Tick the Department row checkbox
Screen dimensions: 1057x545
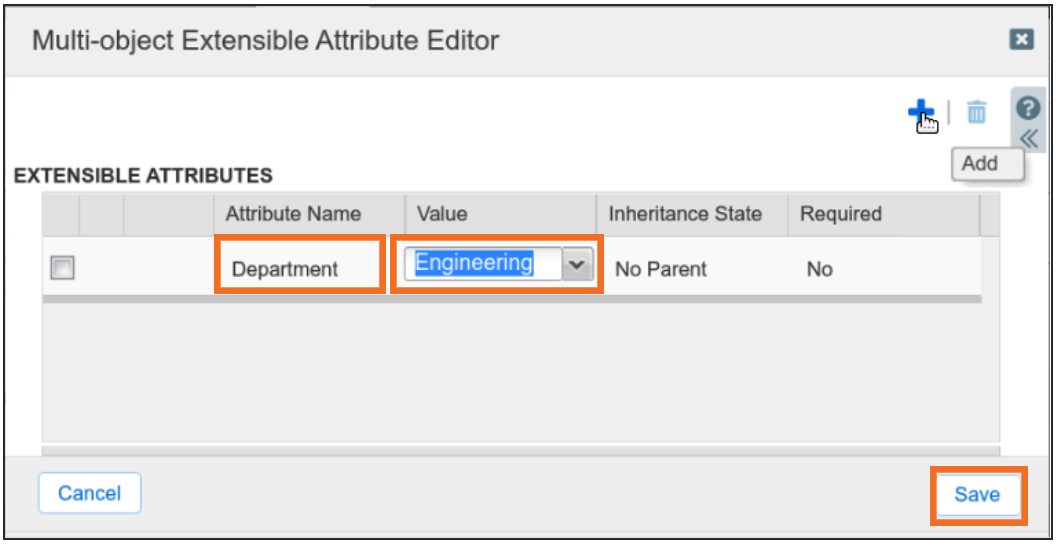[x=63, y=268]
